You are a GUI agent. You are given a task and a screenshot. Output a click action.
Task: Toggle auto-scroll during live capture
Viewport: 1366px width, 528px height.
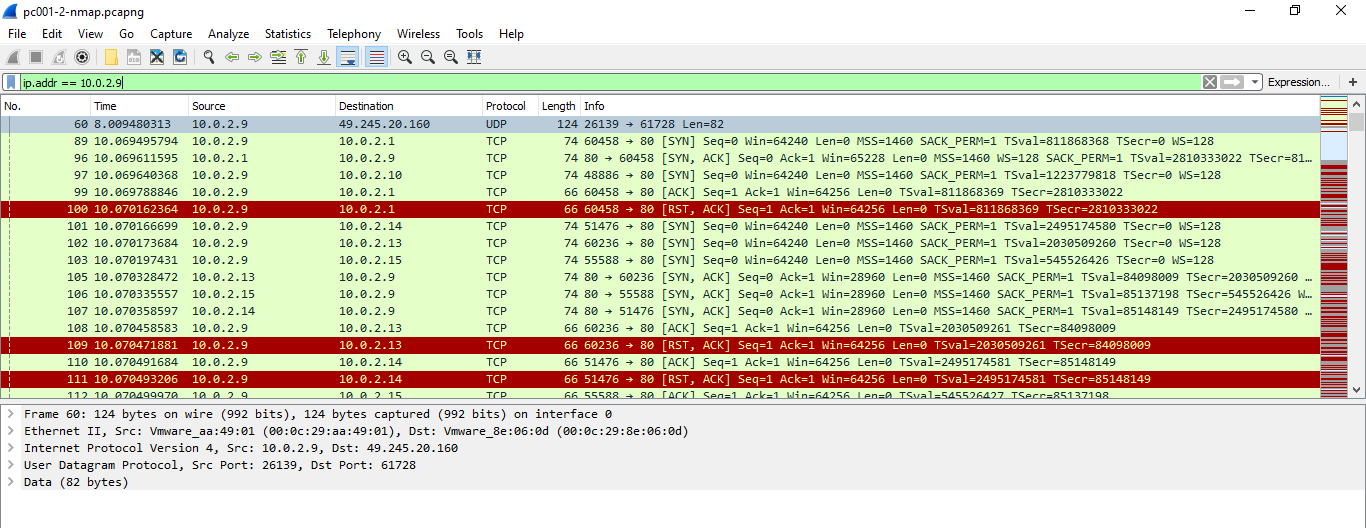click(x=347, y=57)
